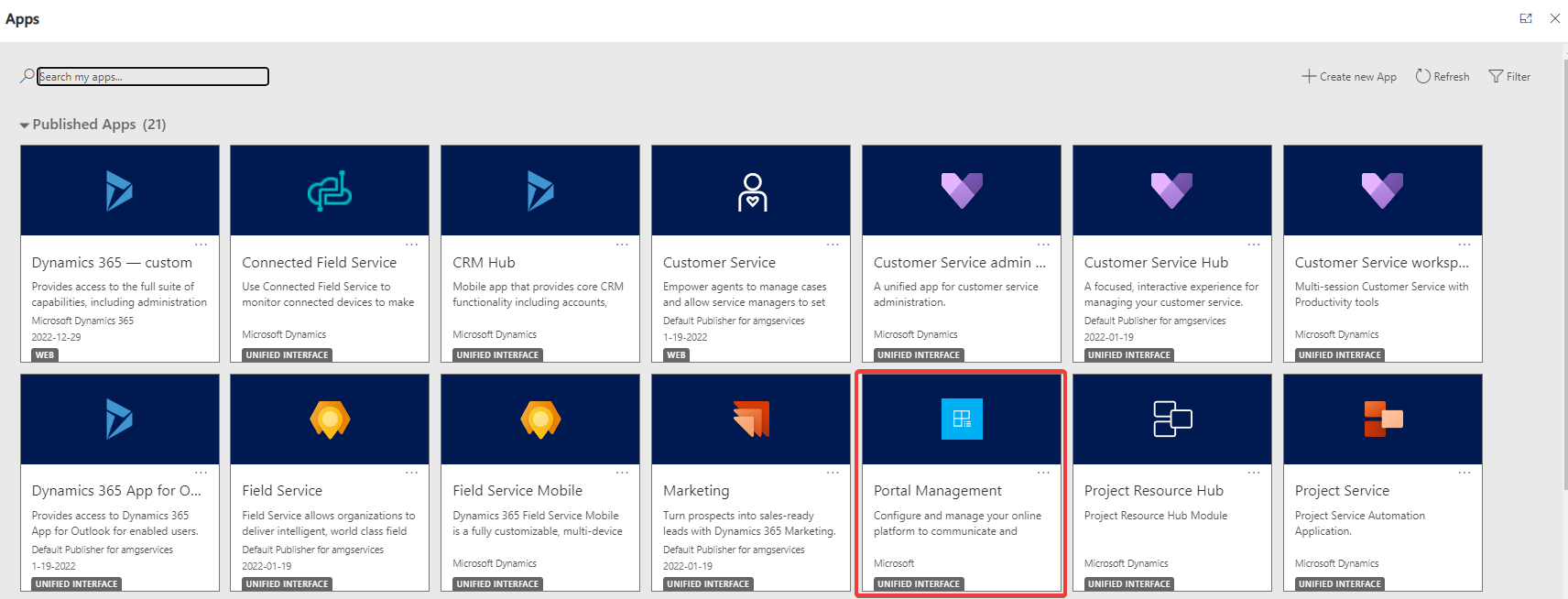Focus the Search my apps field

click(x=153, y=77)
